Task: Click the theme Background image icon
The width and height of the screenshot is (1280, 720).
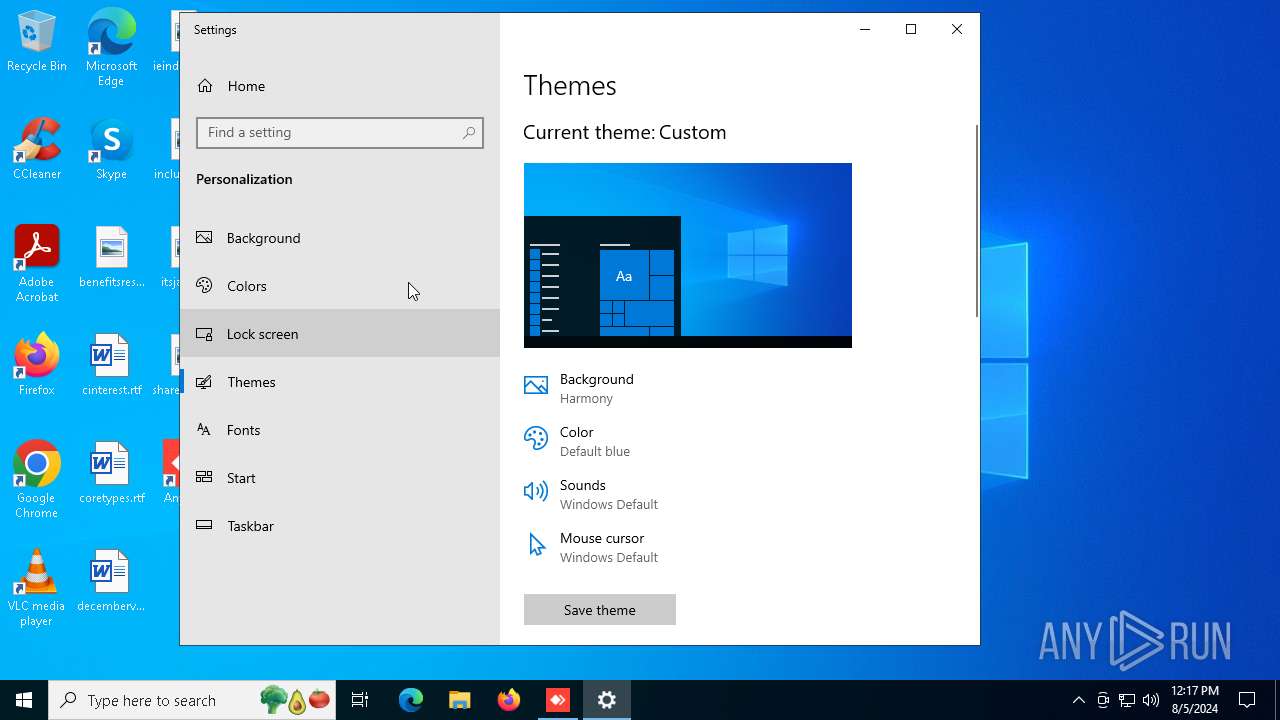Action: click(x=536, y=386)
